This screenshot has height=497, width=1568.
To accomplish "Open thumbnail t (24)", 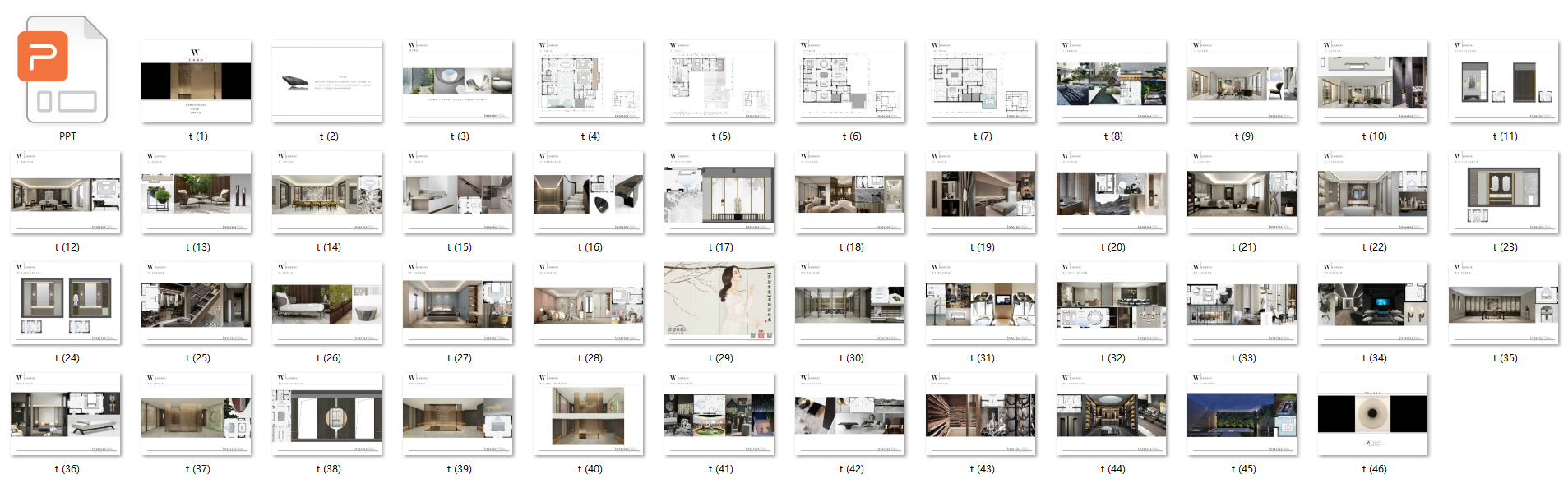I will [66, 303].
